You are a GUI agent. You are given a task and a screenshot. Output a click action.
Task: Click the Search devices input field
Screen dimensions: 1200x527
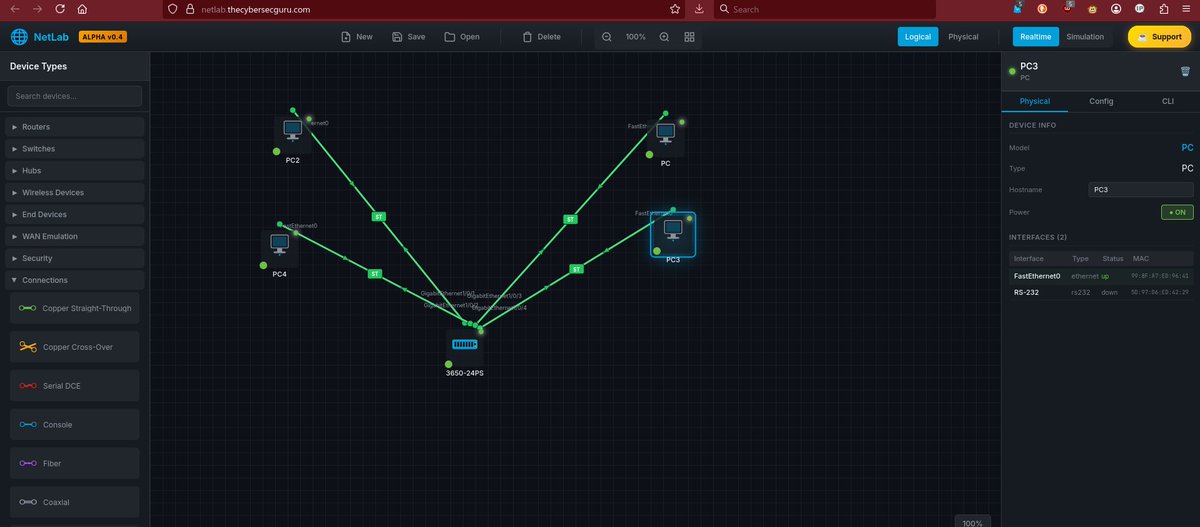click(x=75, y=96)
